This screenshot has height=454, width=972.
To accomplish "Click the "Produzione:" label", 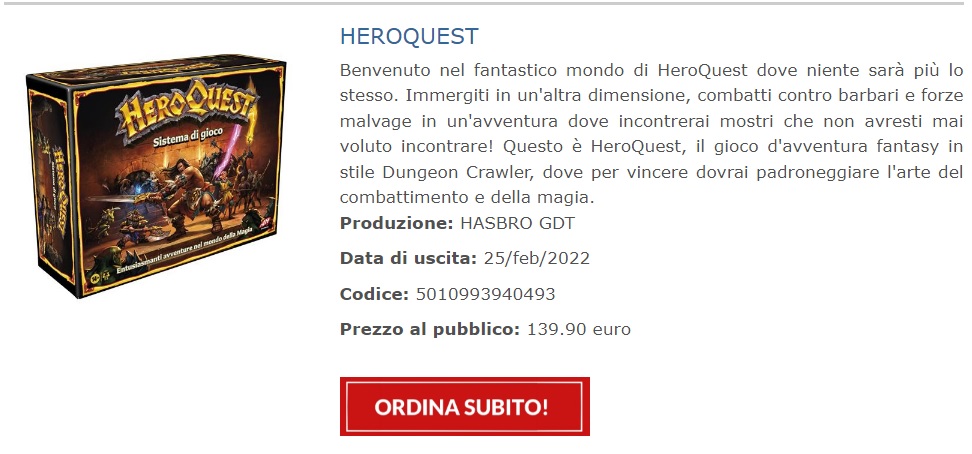I will tap(397, 223).
